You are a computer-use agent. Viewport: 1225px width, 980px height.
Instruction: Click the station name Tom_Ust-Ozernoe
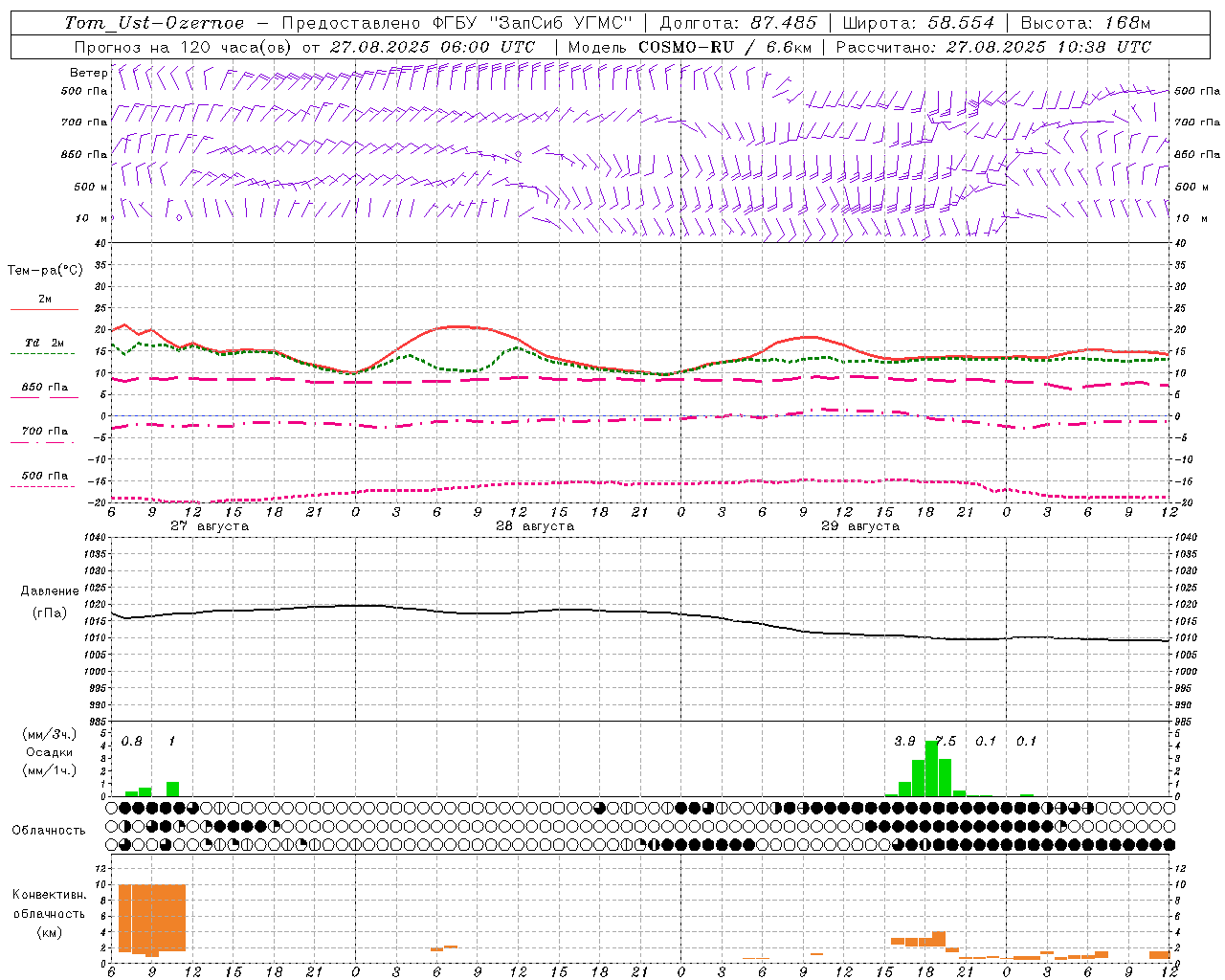tap(154, 23)
